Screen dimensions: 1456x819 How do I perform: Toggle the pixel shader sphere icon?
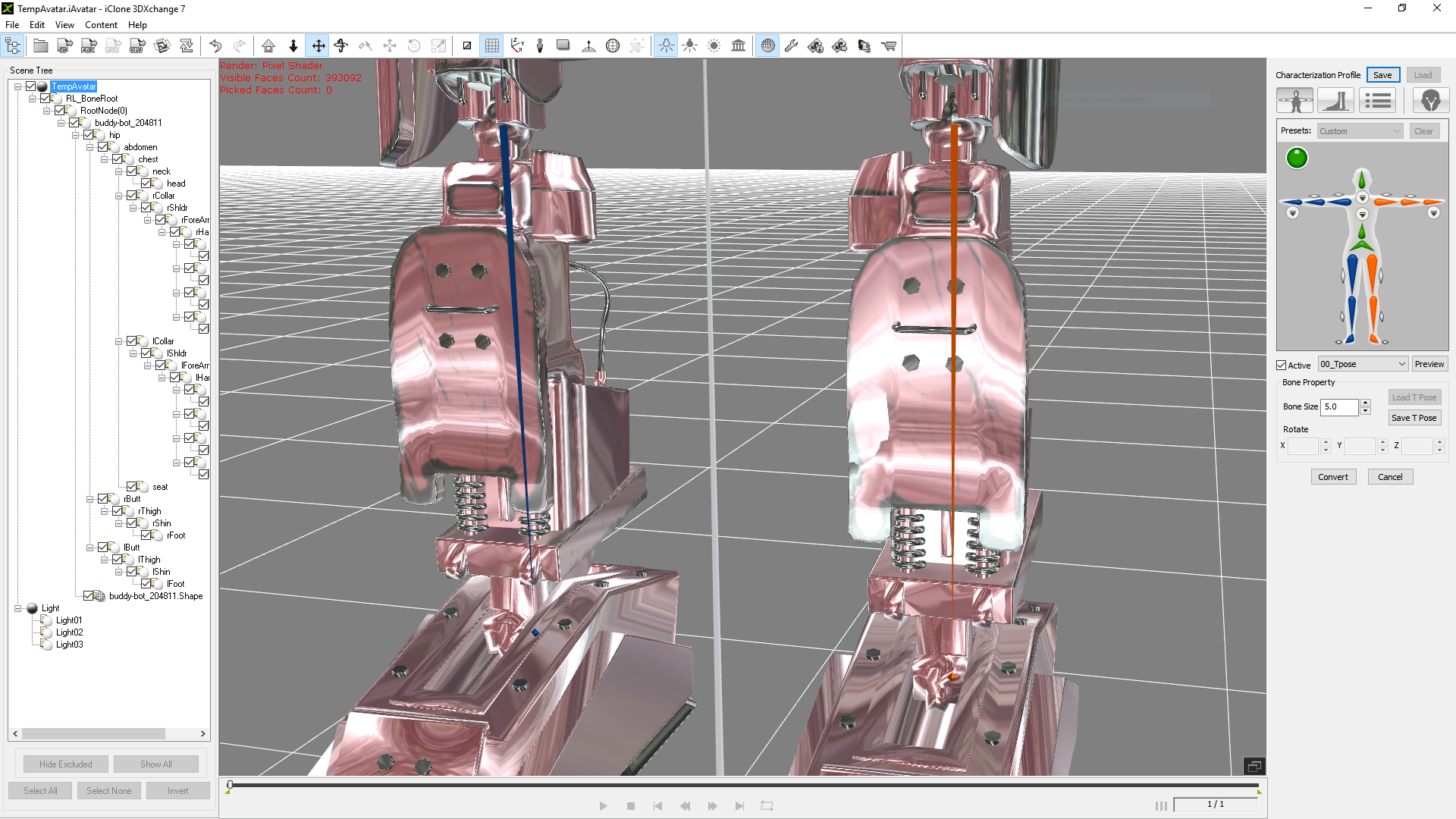[768, 46]
